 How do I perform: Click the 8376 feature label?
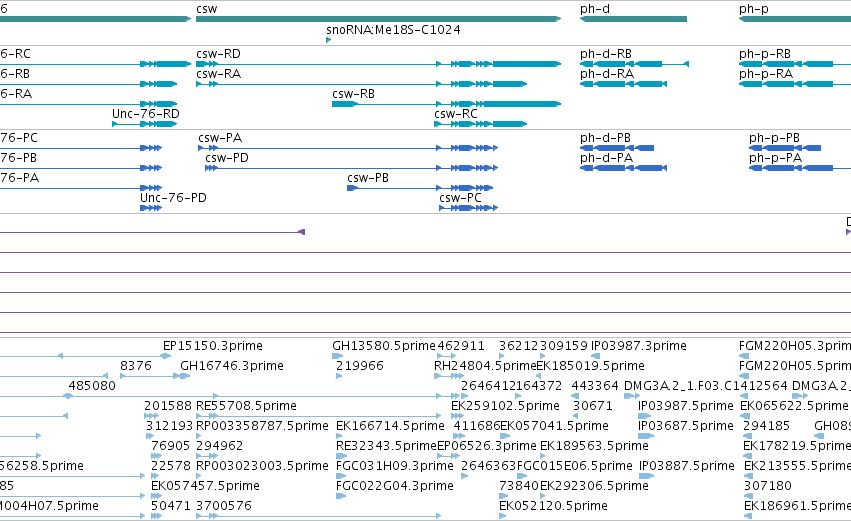pos(136,366)
